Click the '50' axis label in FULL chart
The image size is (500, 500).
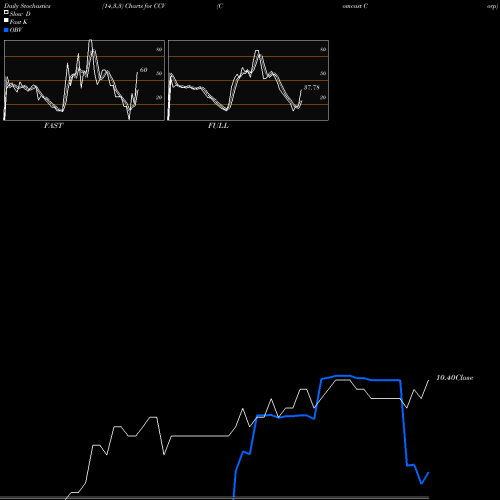[323, 73]
